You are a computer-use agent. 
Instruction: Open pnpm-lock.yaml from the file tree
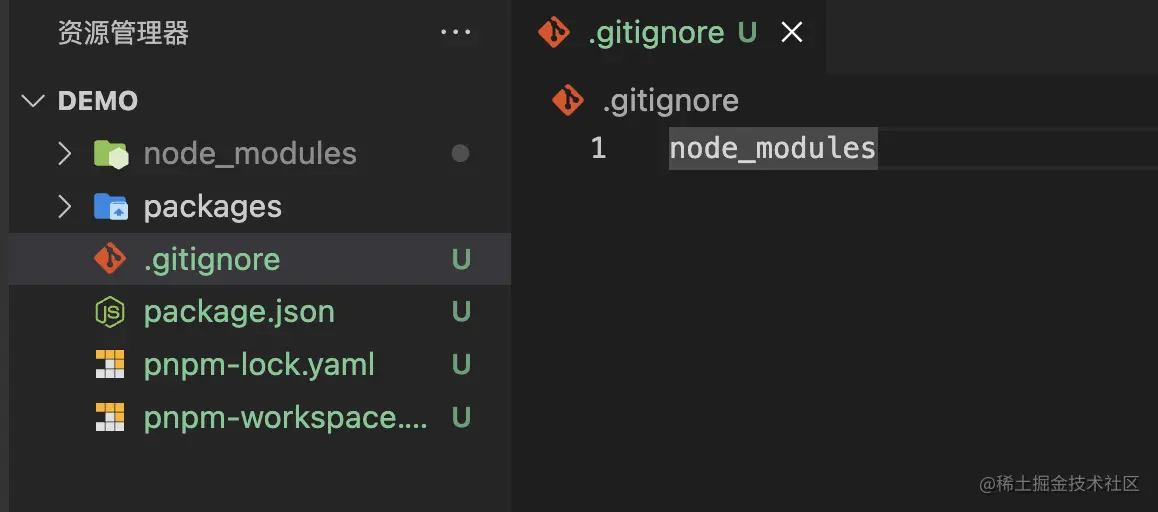(x=259, y=365)
